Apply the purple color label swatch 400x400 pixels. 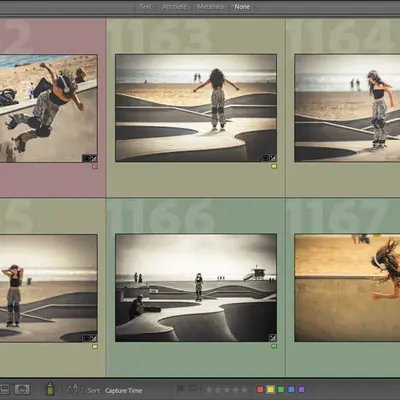(301, 389)
